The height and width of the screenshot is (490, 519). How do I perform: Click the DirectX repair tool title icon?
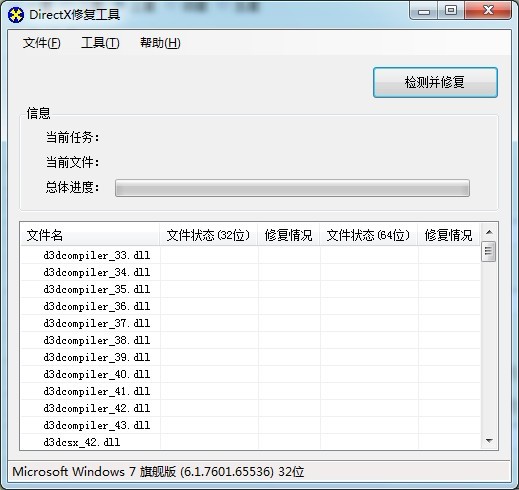click(16, 15)
